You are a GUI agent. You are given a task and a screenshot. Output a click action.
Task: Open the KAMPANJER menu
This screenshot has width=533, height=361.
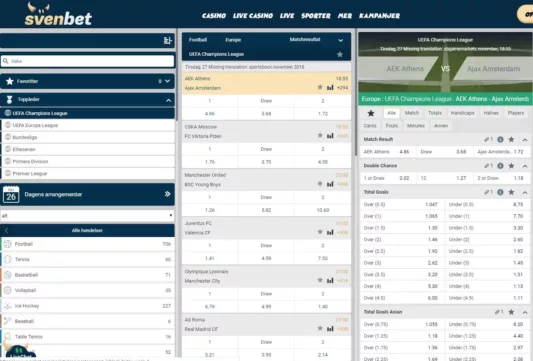[379, 16]
